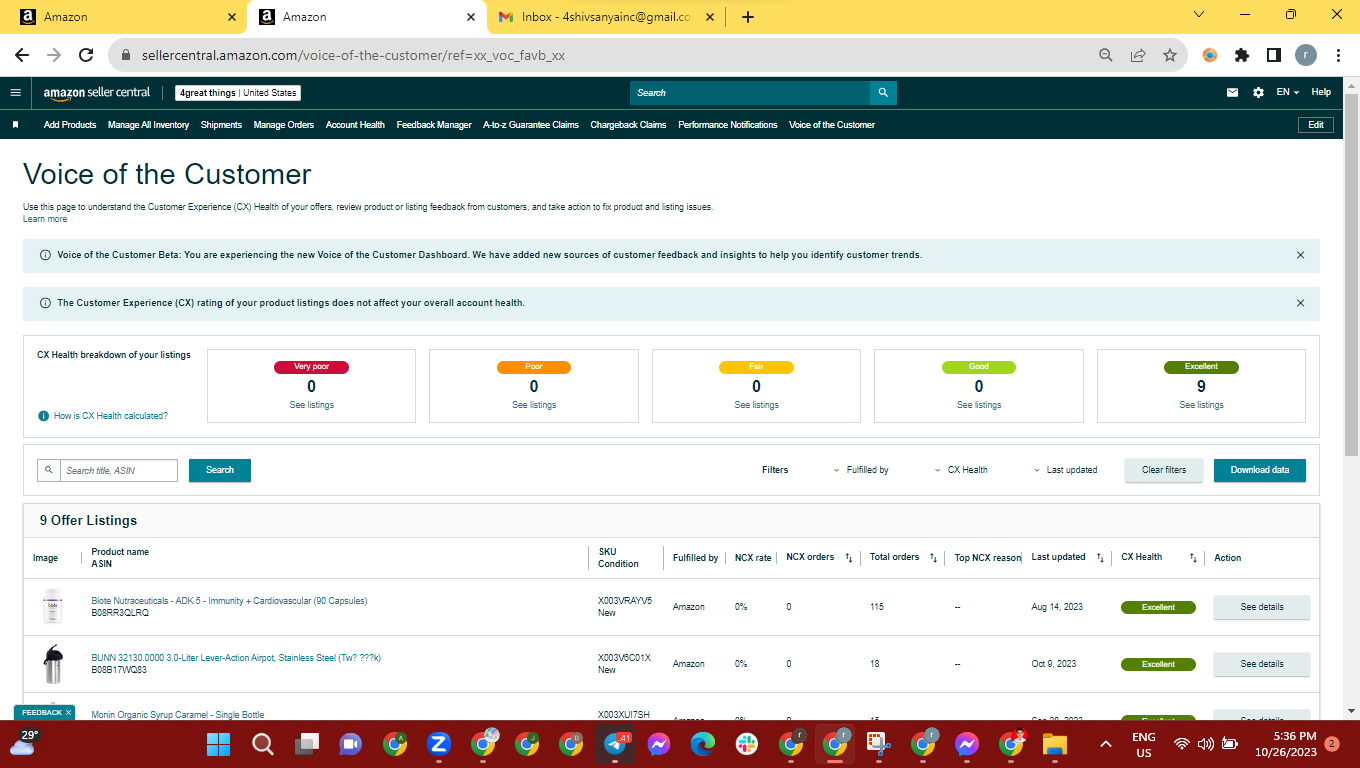This screenshot has width=1360, height=768.
Task: Open Add Products in the navigation bar
Action: pos(70,125)
